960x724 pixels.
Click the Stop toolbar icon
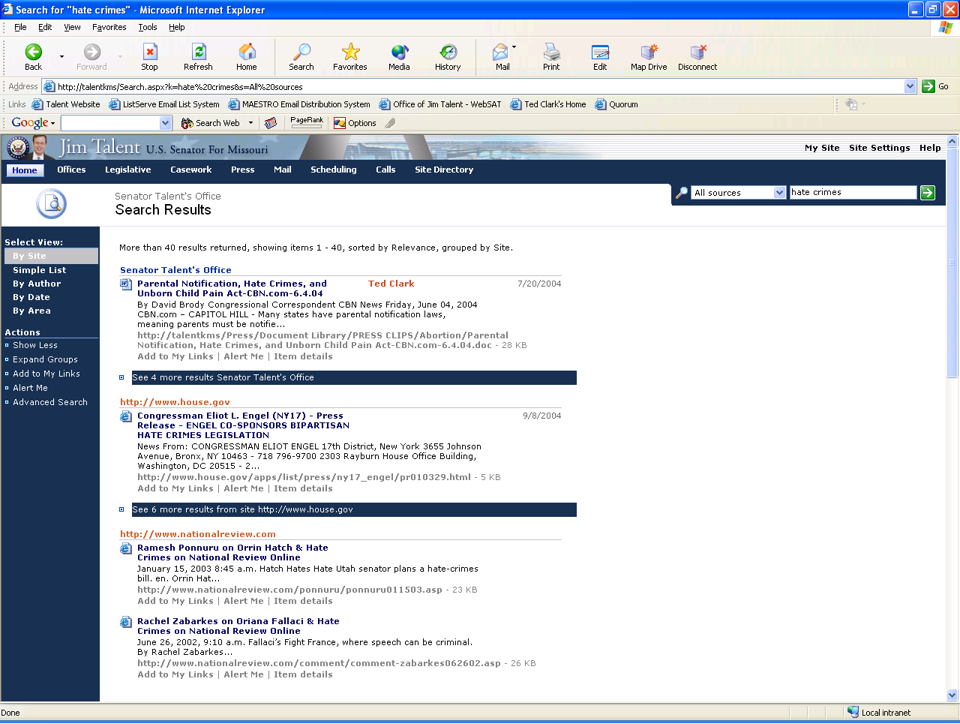point(149,52)
